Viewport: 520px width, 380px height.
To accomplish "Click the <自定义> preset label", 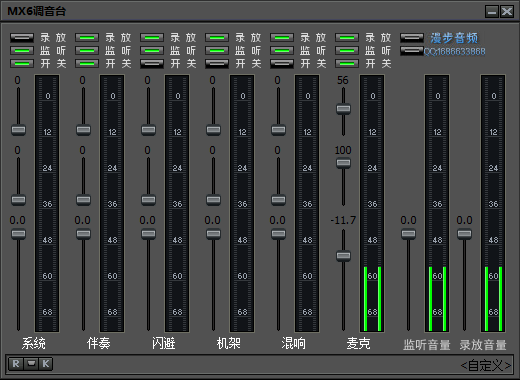I will 486,366.
